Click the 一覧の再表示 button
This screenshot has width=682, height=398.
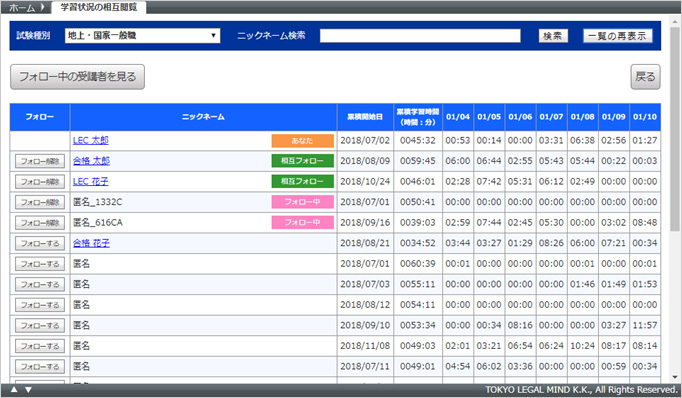point(617,36)
